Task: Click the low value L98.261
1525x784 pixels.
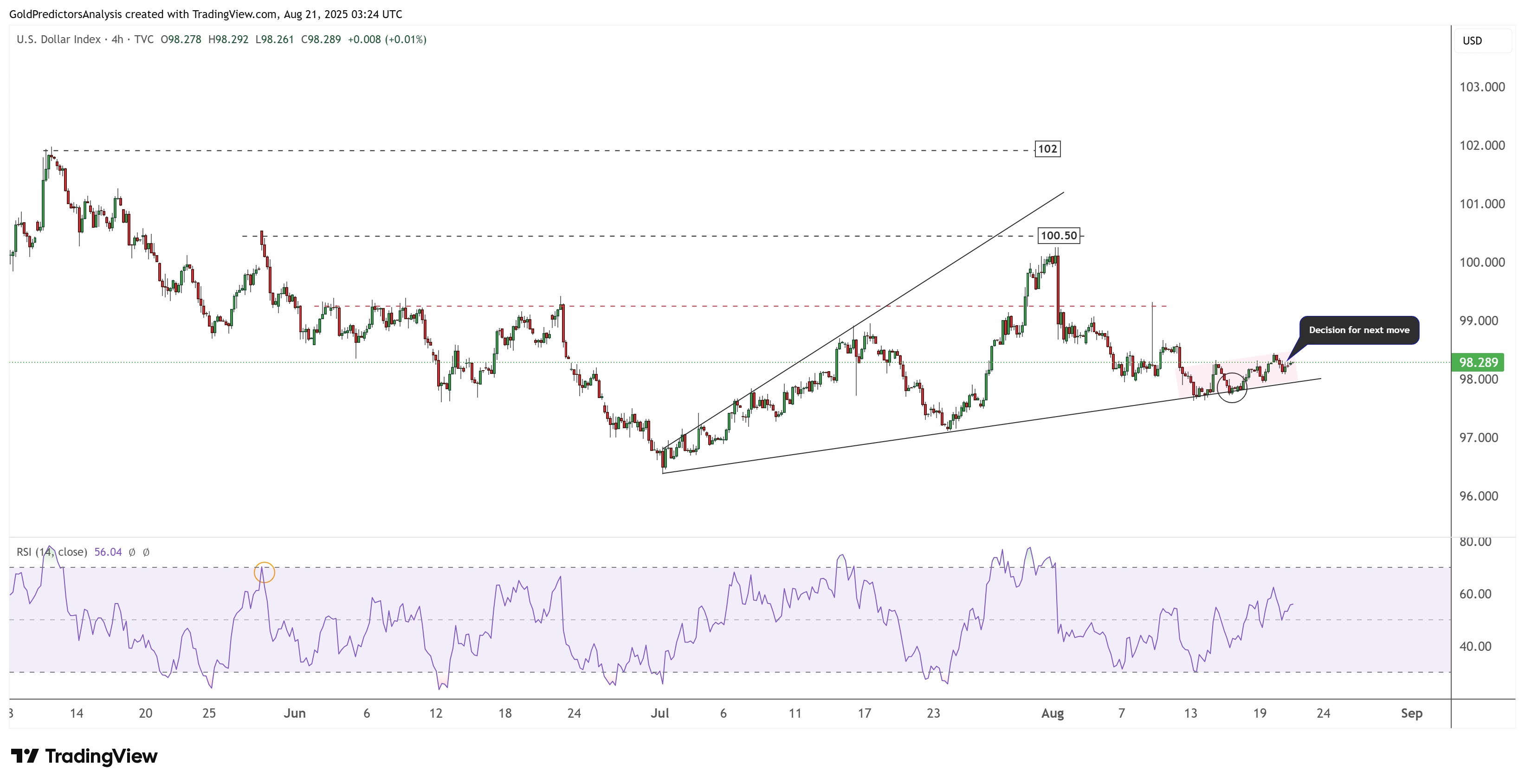Action: click(274, 39)
